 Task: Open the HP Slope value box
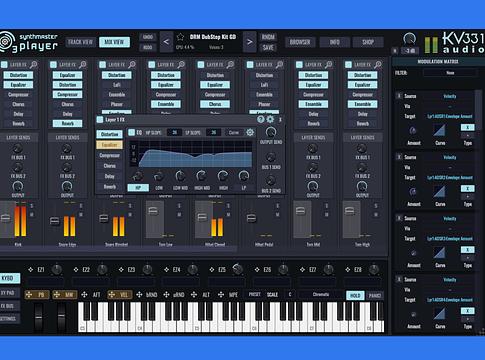[x=174, y=132]
